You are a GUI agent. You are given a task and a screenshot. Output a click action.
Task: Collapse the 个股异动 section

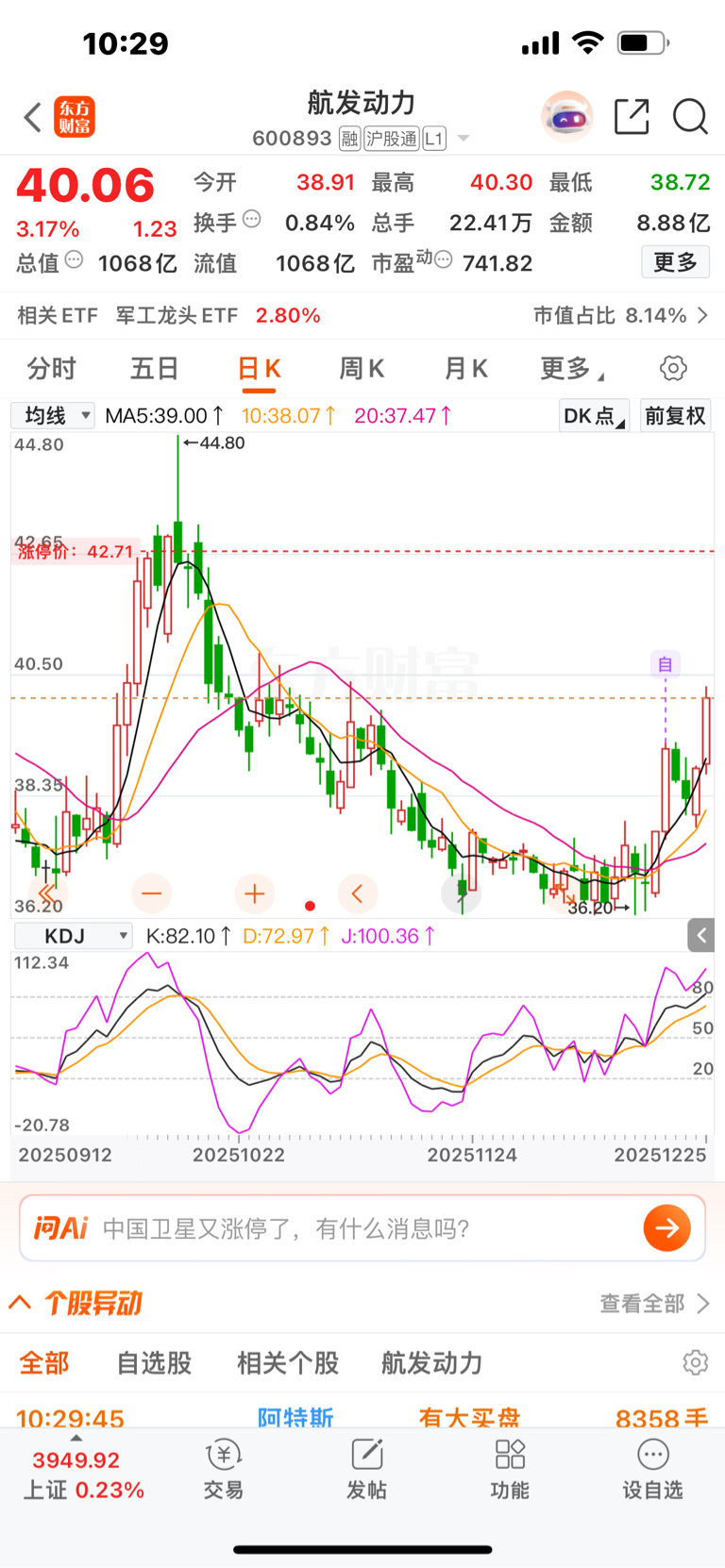(x=20, y=1303)
